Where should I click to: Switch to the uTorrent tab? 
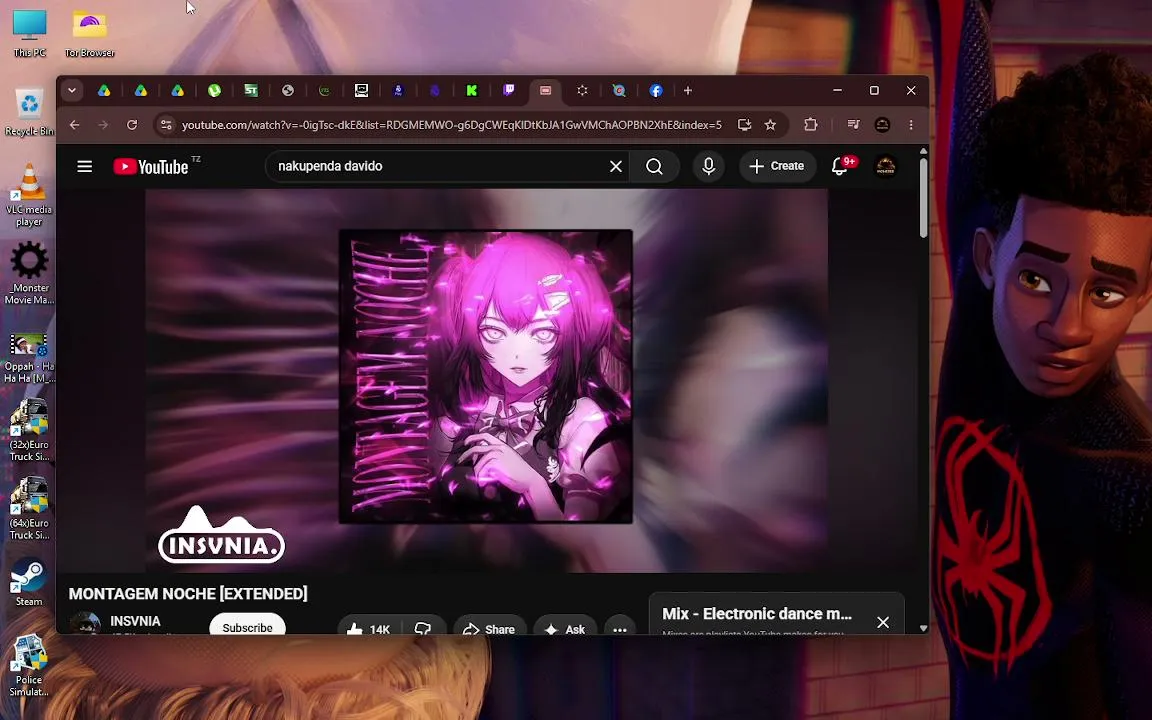(214, 90)
